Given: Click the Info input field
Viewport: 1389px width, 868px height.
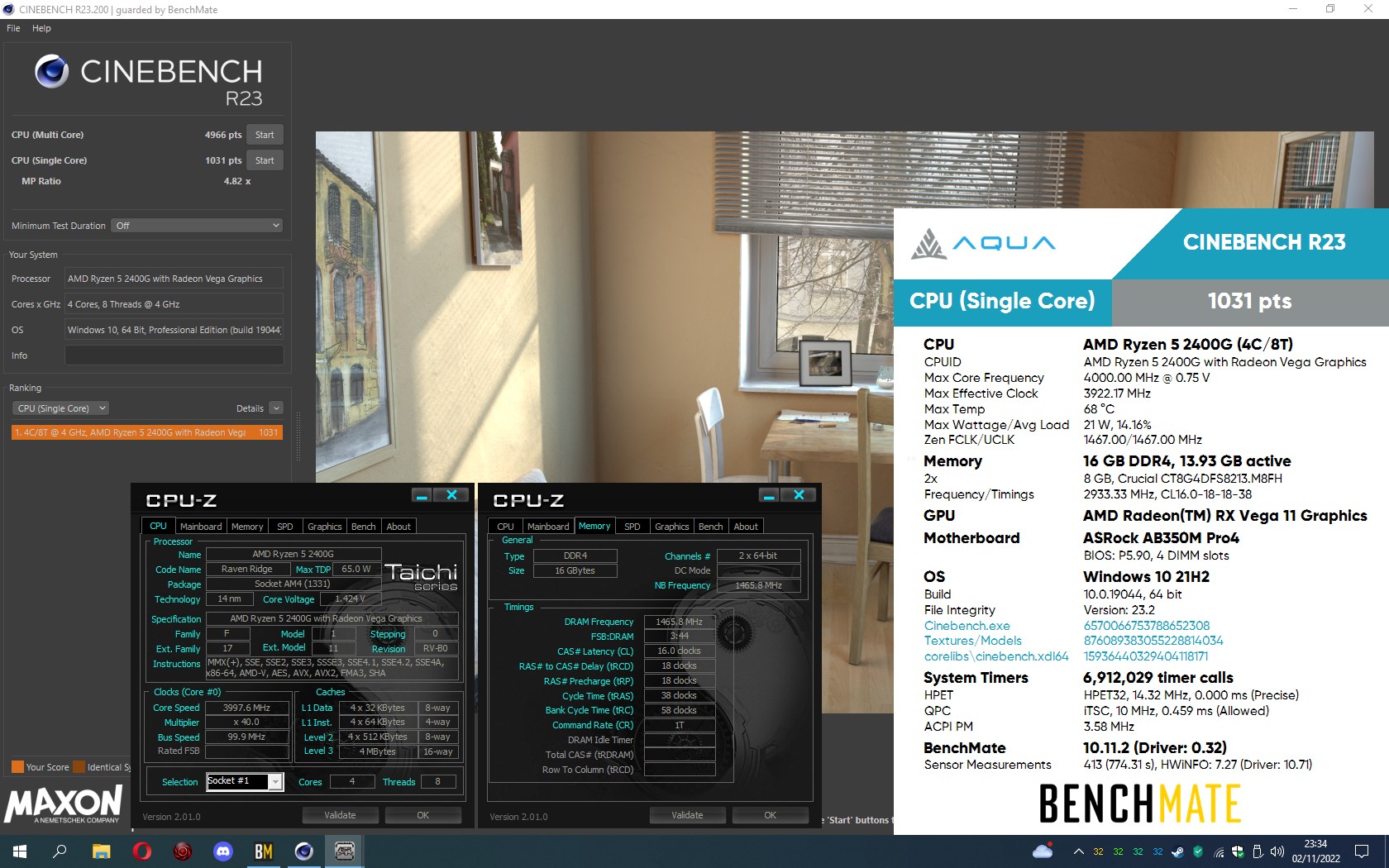Looking at the screenshot, I should click(x=174, y=355).
